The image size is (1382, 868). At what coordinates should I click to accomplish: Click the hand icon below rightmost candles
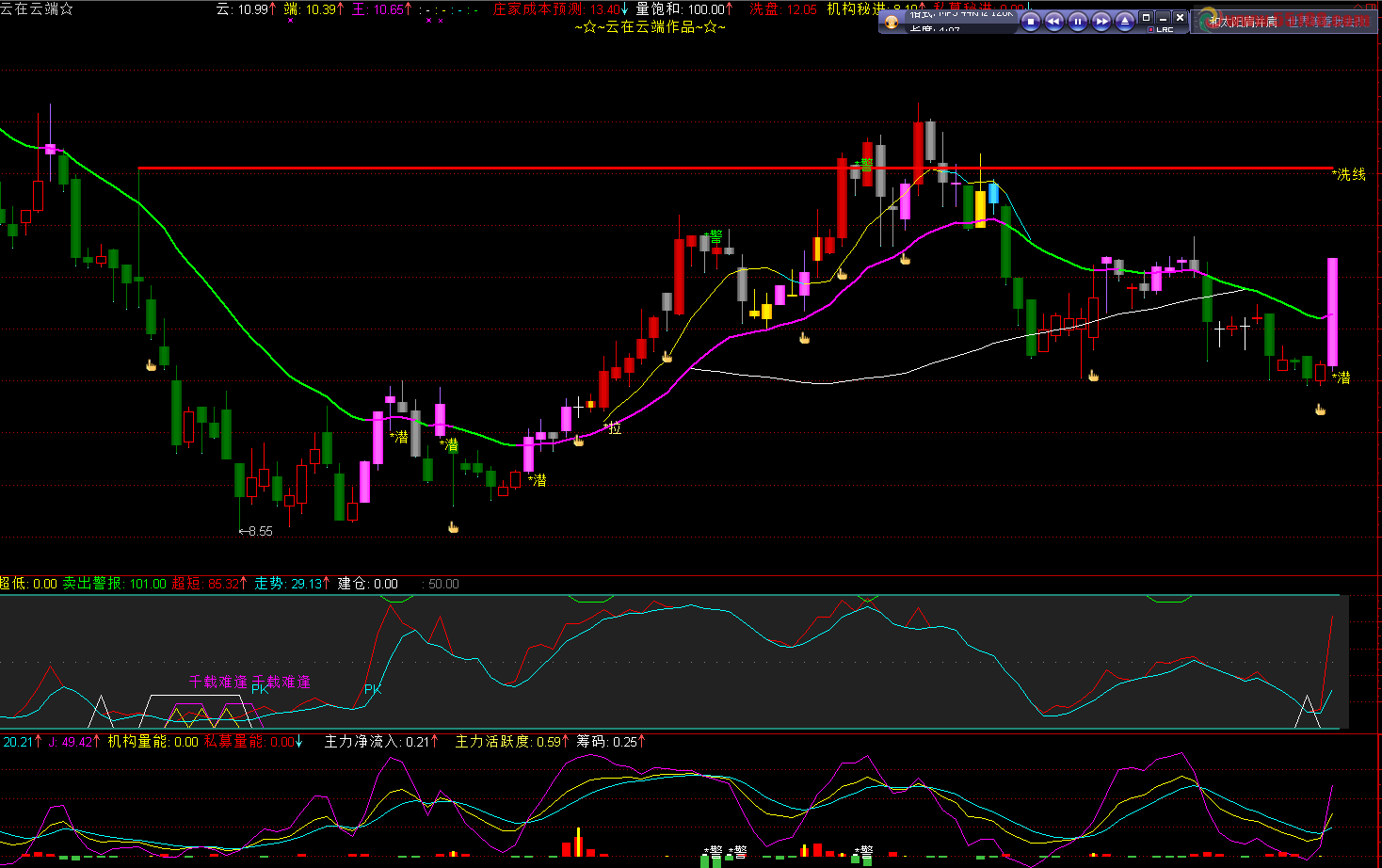coord(1320,410)
